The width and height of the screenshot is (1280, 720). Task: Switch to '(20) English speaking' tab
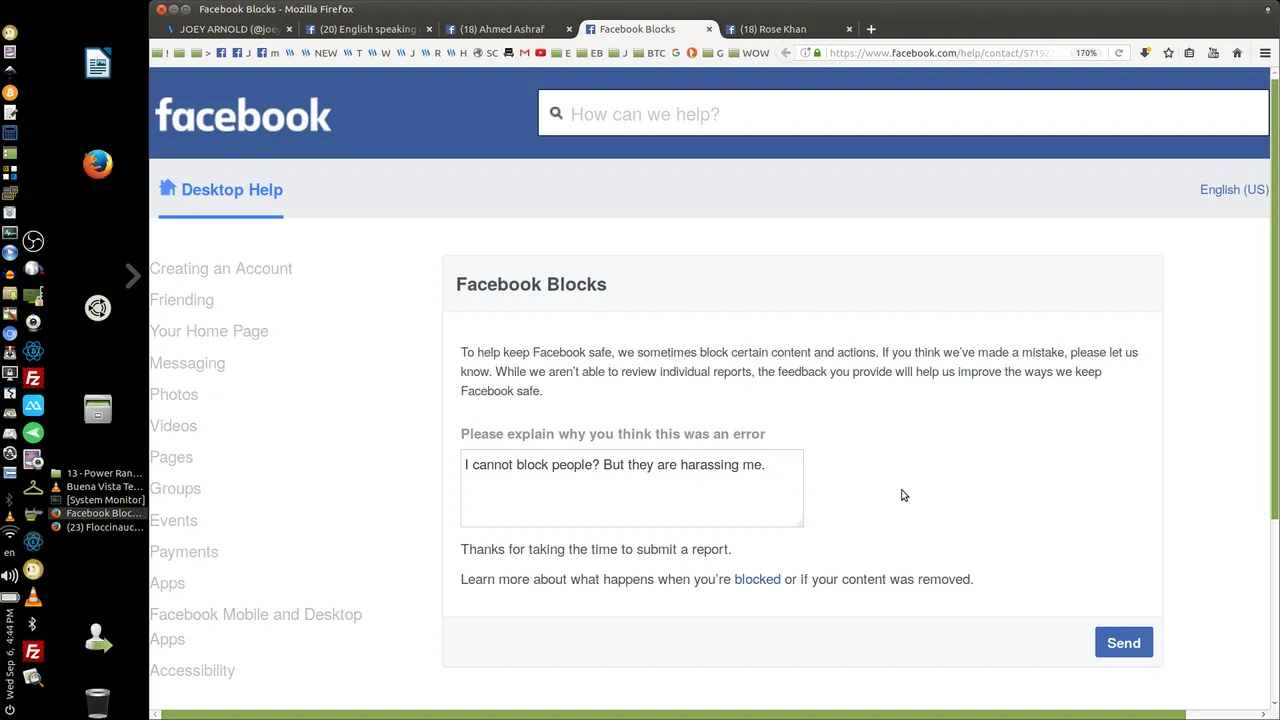[368, 29]
